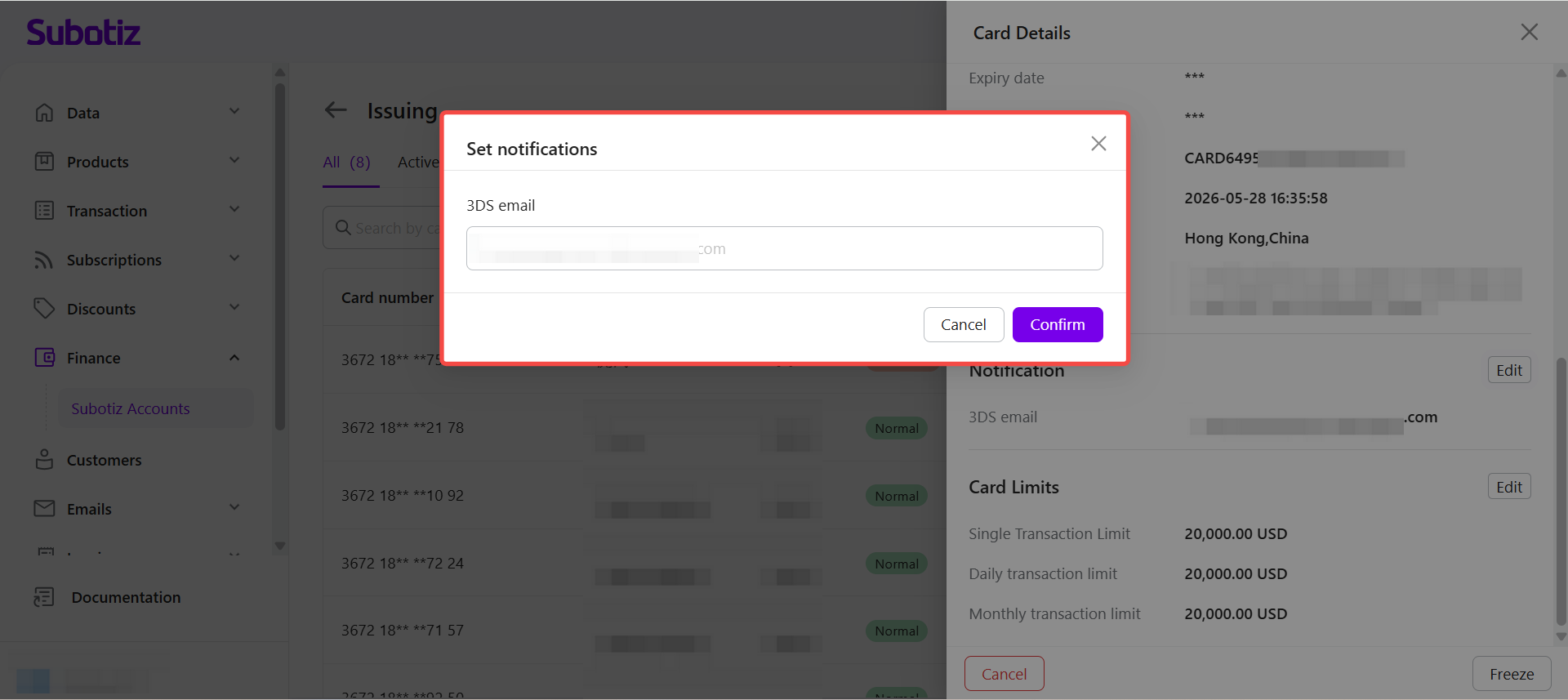The height and width of the screenshot is (700, 1568).
Task: Open Subotiz Accounts submenu item
Action: [131, 408]
